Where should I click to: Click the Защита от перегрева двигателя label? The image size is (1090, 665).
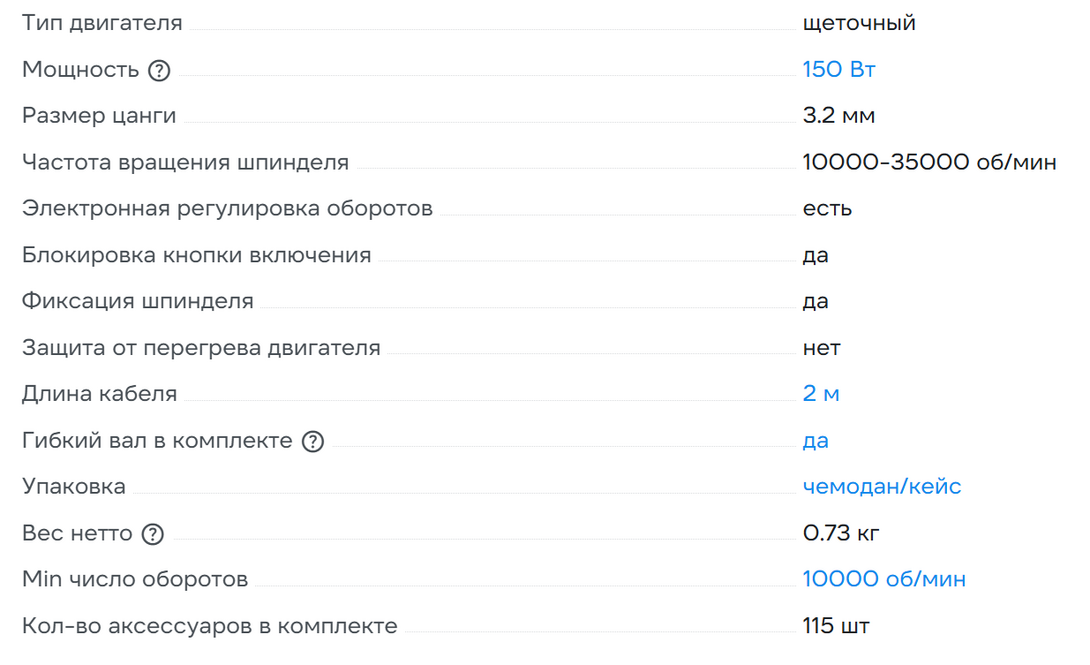(x=201, y=348)
